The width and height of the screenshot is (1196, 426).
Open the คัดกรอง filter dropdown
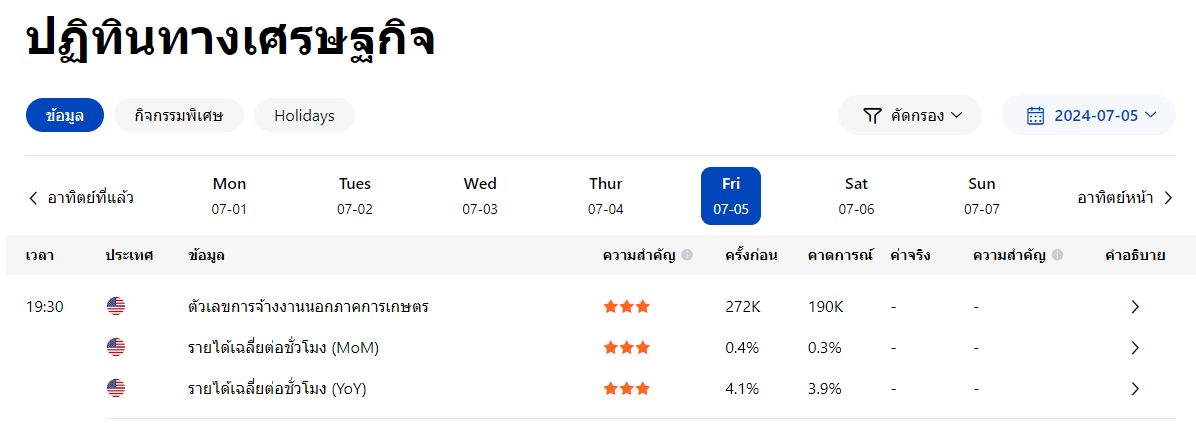click(x=910, y=115)
